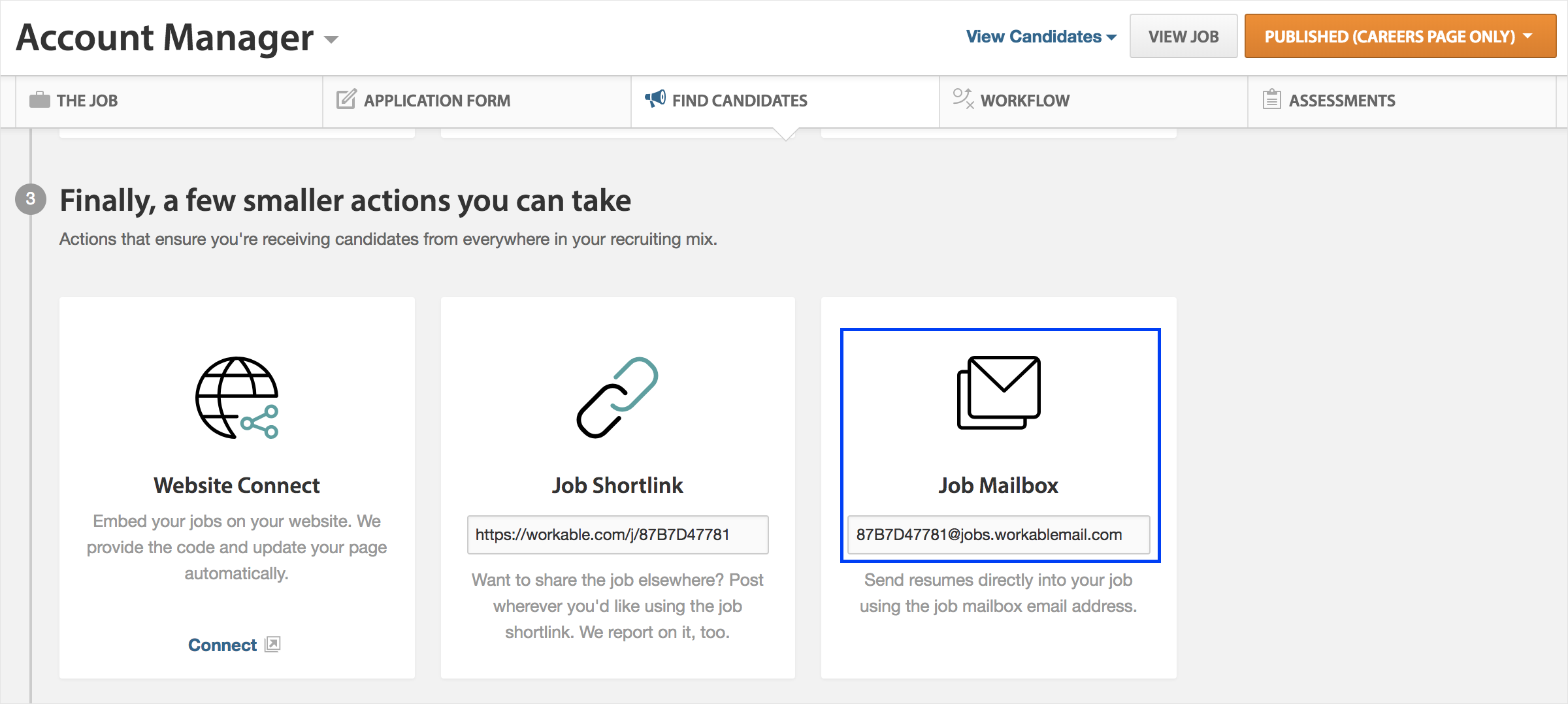Go to the Workflow tab
The image size is (1568, 704).
tap(1094, 101)
